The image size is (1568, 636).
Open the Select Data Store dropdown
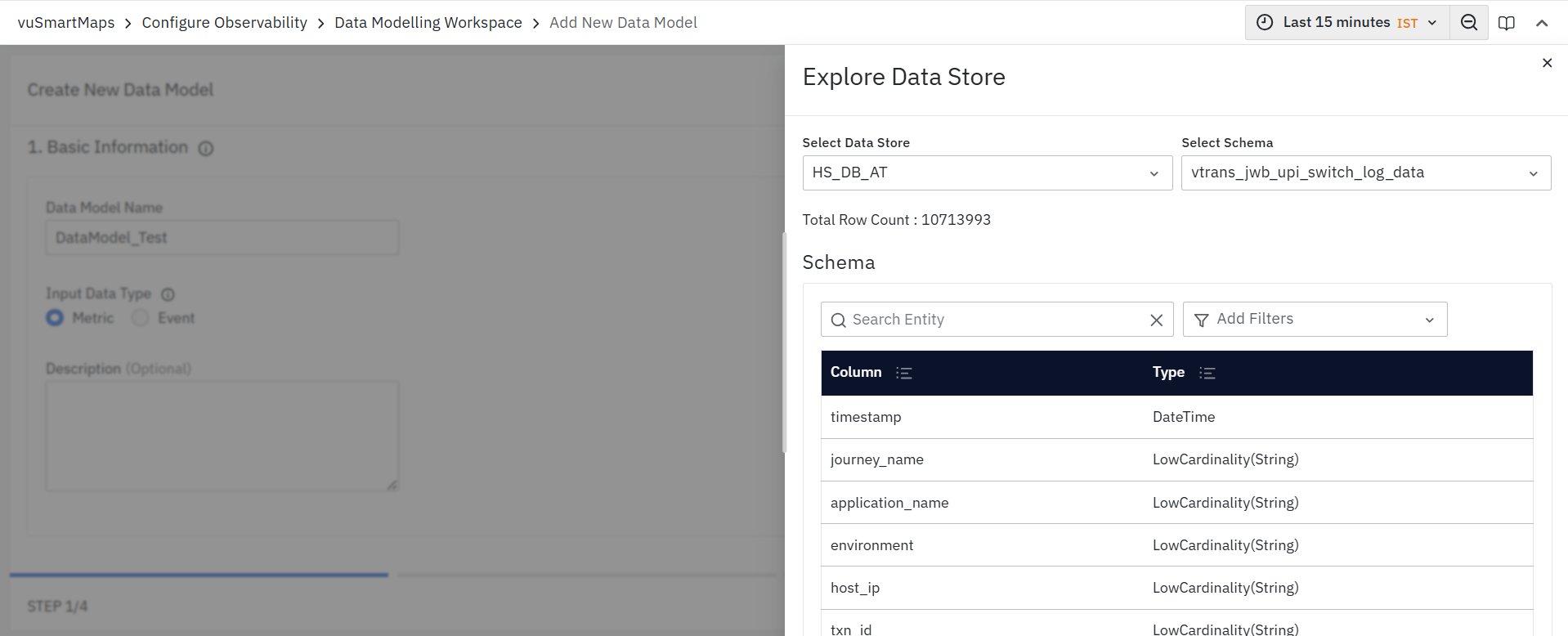[987, 173]
